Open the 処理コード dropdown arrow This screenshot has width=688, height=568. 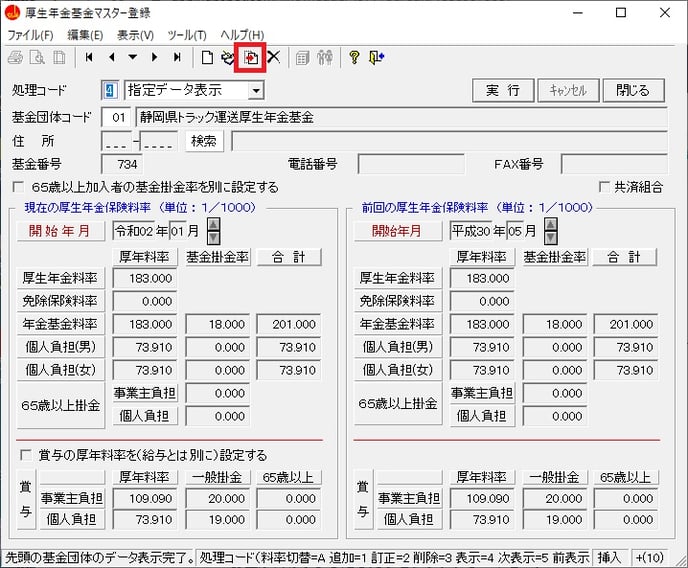256,91
